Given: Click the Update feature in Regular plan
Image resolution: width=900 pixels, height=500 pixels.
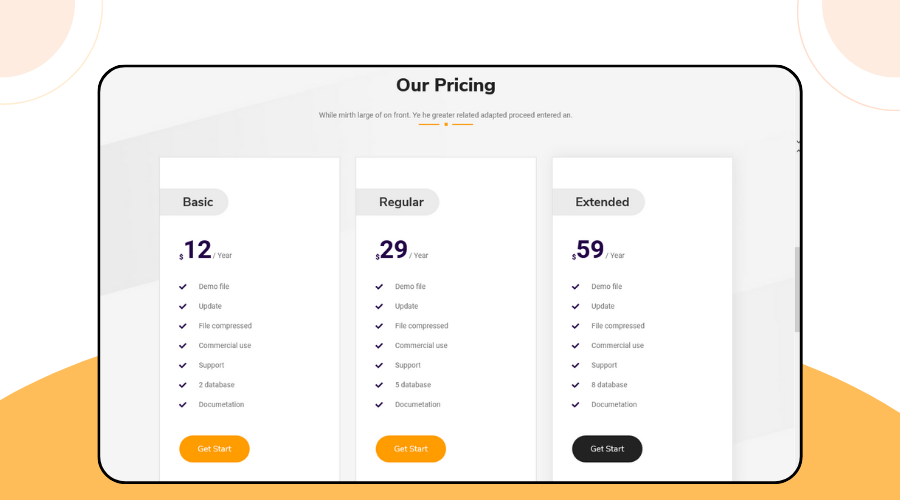Looking at the screenshot, I should 406,306.
